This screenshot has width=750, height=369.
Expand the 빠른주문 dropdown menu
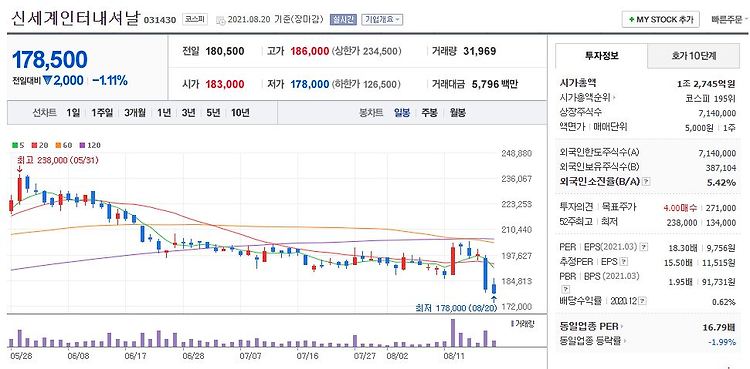730,20
